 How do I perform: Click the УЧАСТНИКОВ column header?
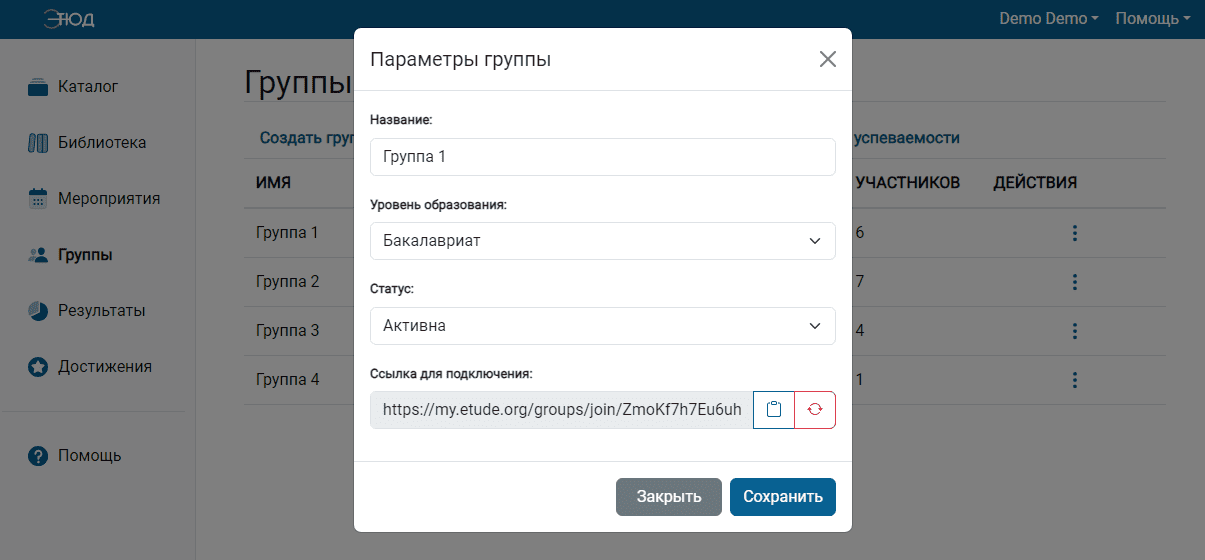click(x=908, y=183)
